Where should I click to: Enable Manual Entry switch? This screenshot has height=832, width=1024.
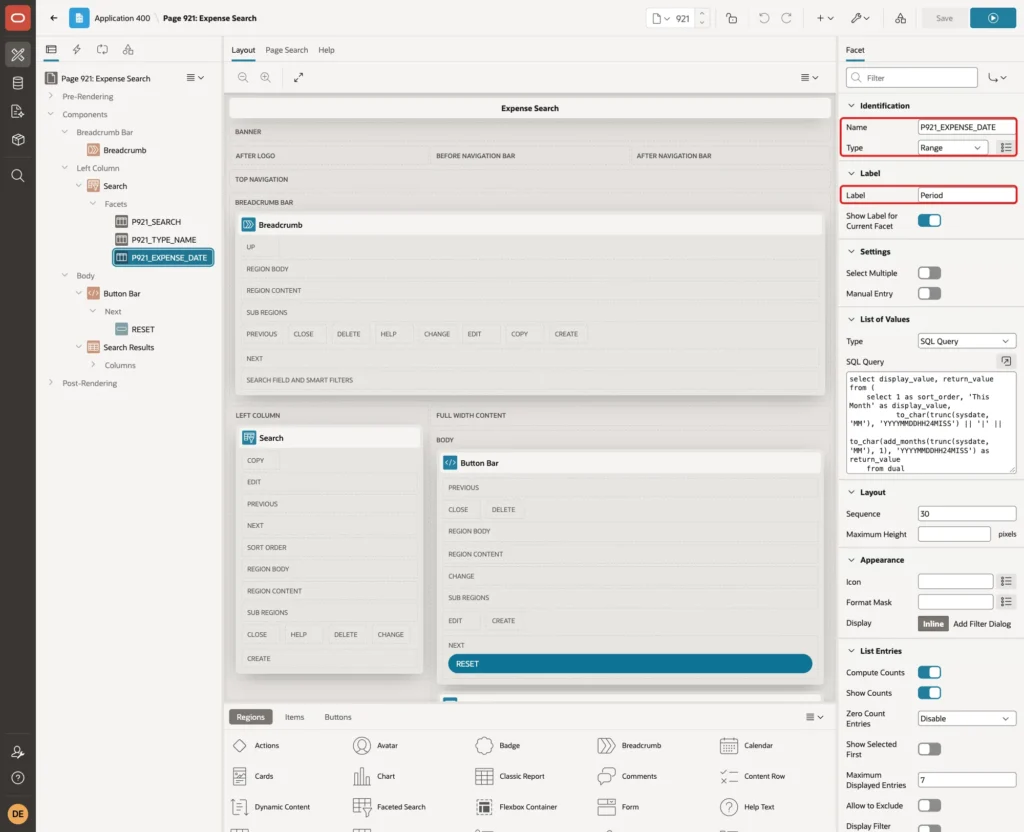click(x=929, y=294)
